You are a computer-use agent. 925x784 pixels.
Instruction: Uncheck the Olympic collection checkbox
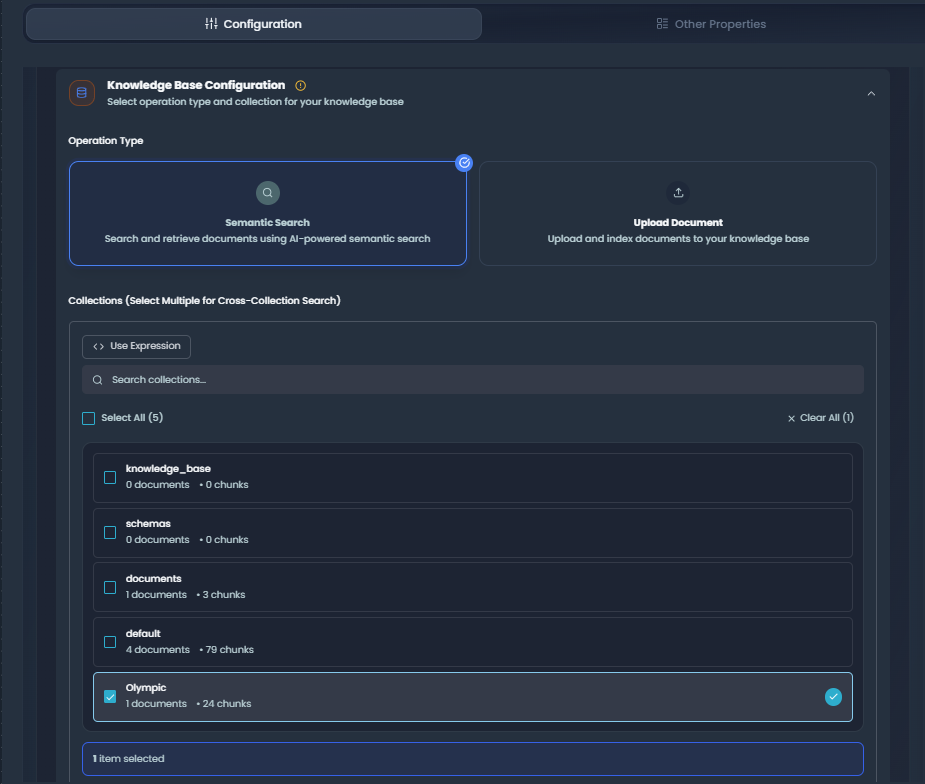coord(110,697)
